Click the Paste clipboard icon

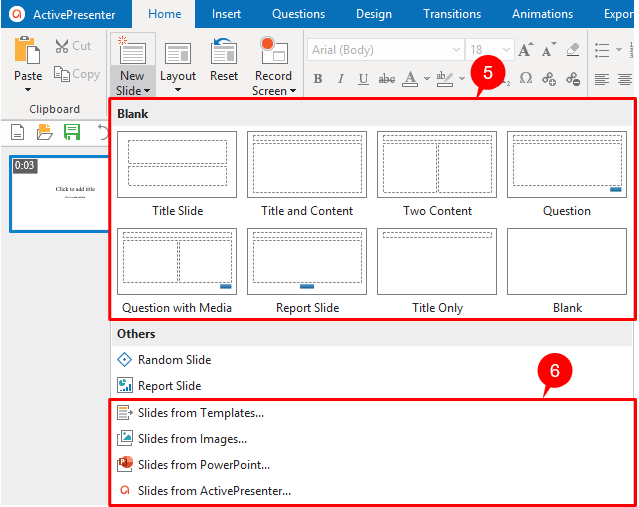pos(27,50)
